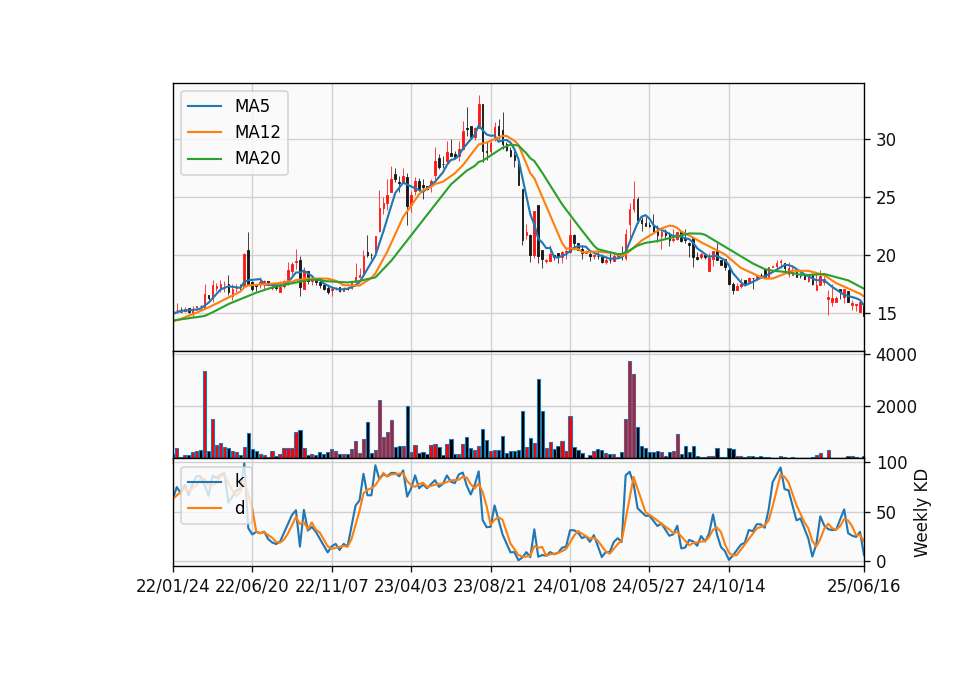Click the orange MA12 legend line sample
960x690 pixels.
(204, 132)
